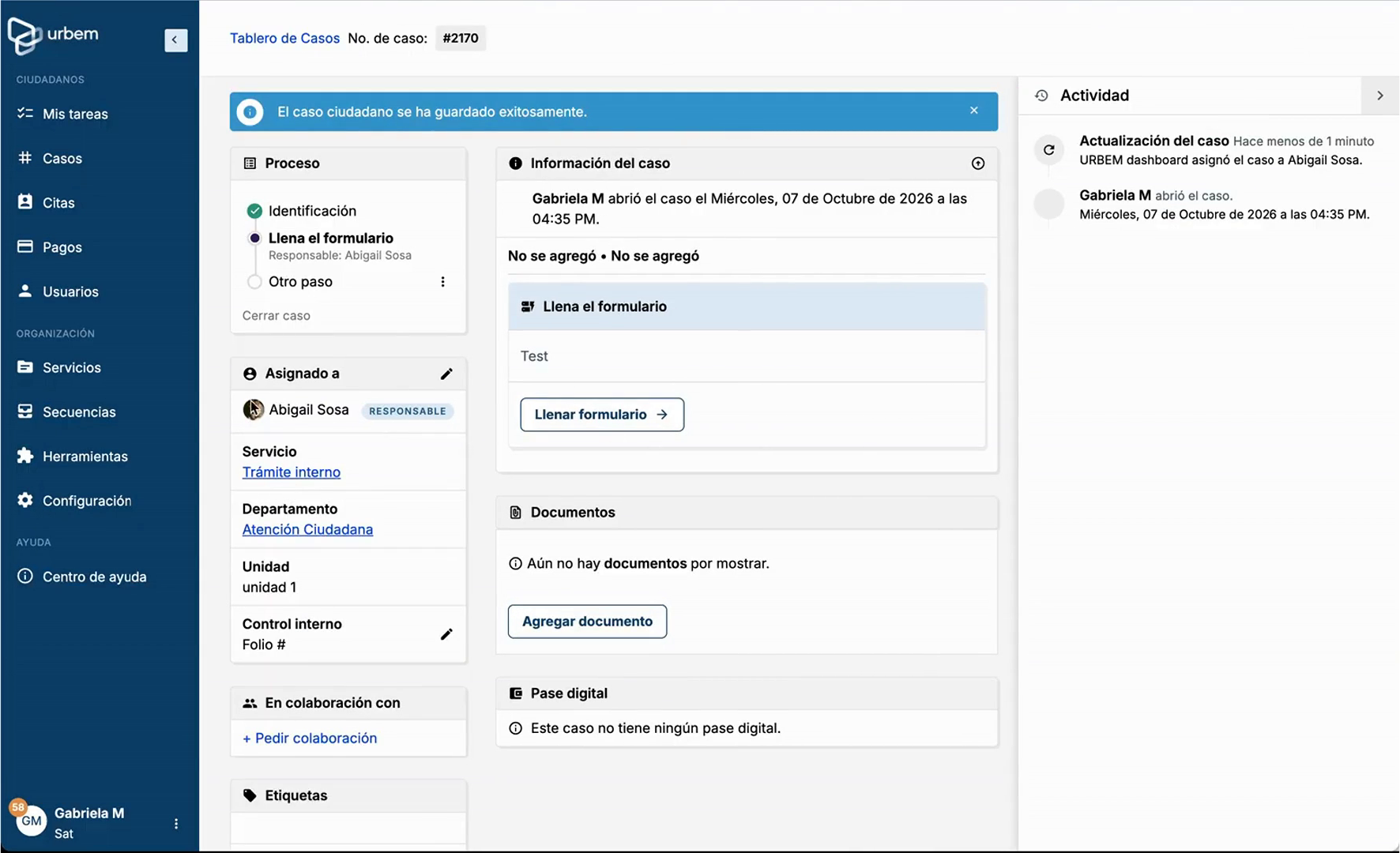Click the refresh icon beside Actualización del caso
The image size is (1400, 853).
1049,149
